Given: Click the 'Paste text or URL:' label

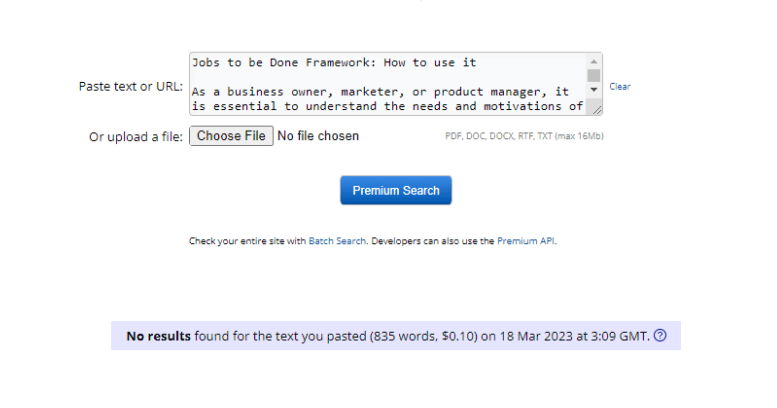Looking at the screenshot, I should [131, 86].
